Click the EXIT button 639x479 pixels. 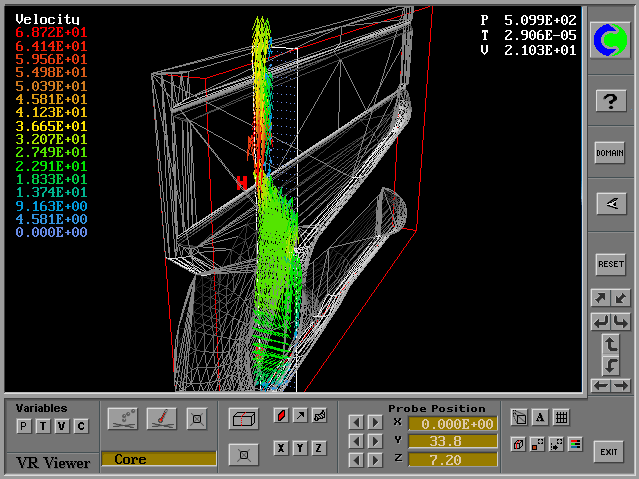(x=609, y=452)
